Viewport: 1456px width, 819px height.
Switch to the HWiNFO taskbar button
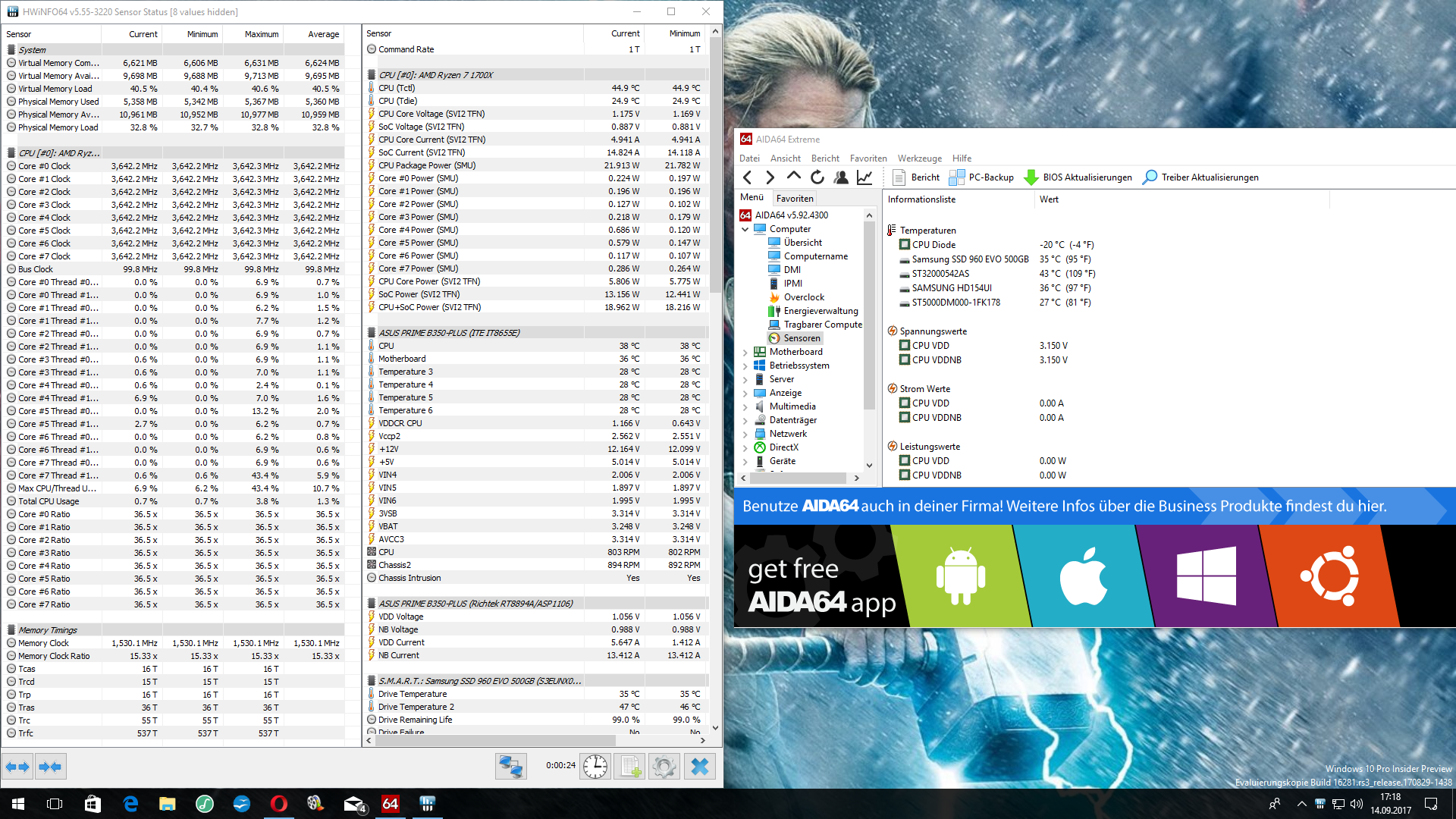pos(428,804)
